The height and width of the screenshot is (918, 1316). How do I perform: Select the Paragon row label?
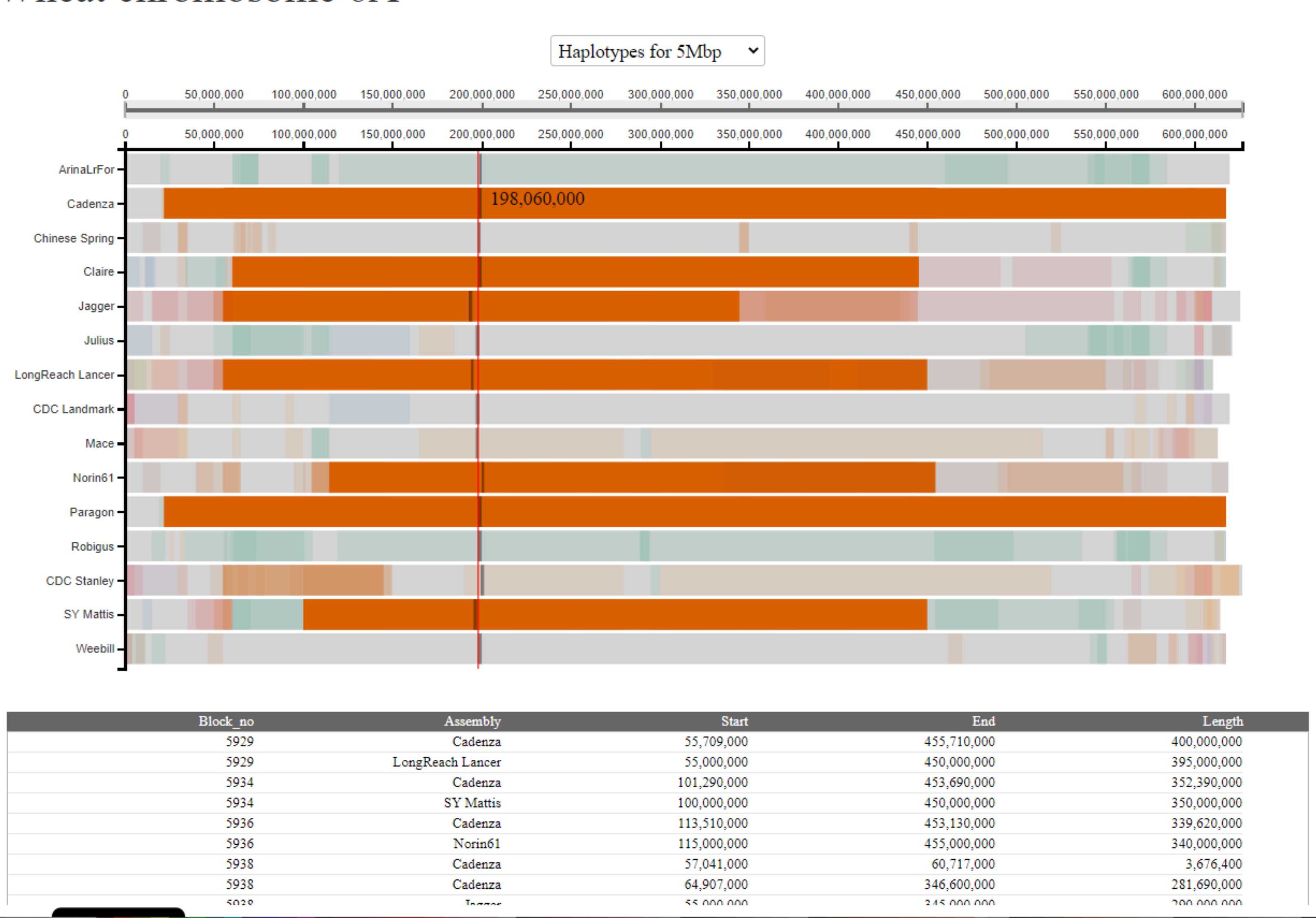[x=92, y=512]
